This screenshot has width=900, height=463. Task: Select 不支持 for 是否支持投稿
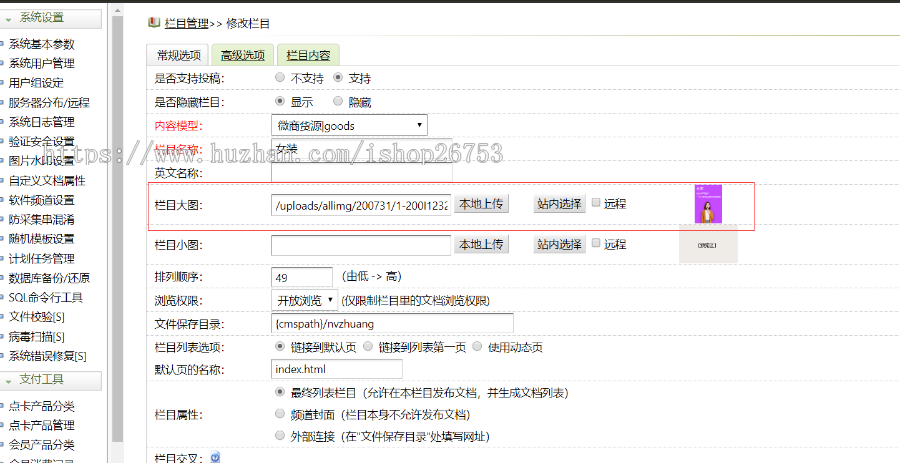tap(280, 77)
